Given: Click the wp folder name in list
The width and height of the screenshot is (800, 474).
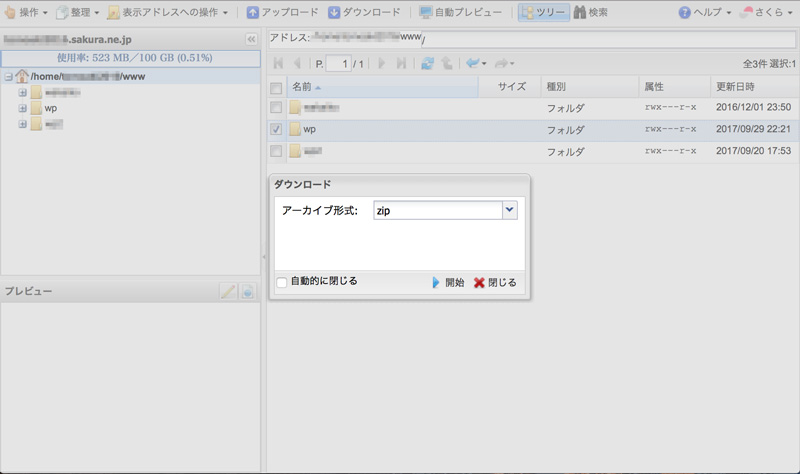Looking at the screenshot, I should coord(309,130).
